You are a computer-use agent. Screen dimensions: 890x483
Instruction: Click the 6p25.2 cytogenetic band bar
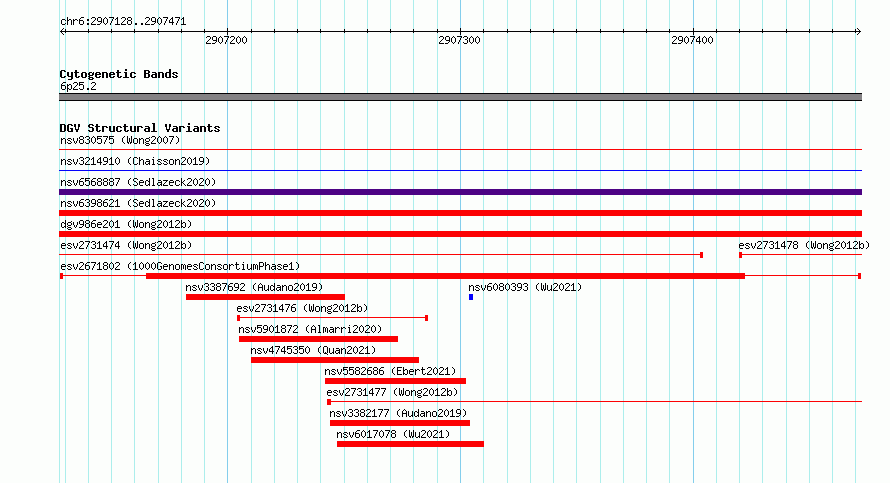[x=460, y=97]
